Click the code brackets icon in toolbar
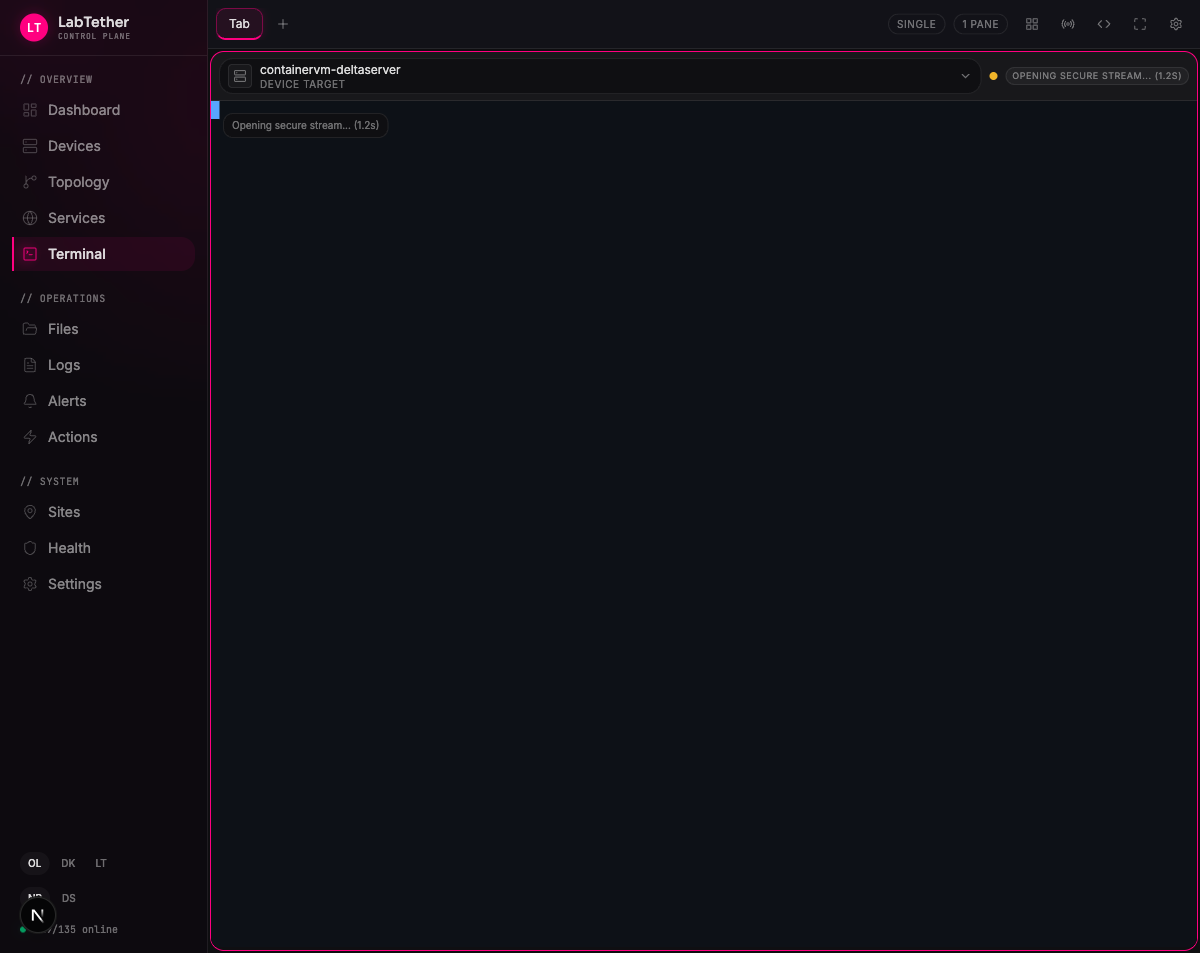The width and height of the screenshot is (1200, 953). (x=1104, y=24)
